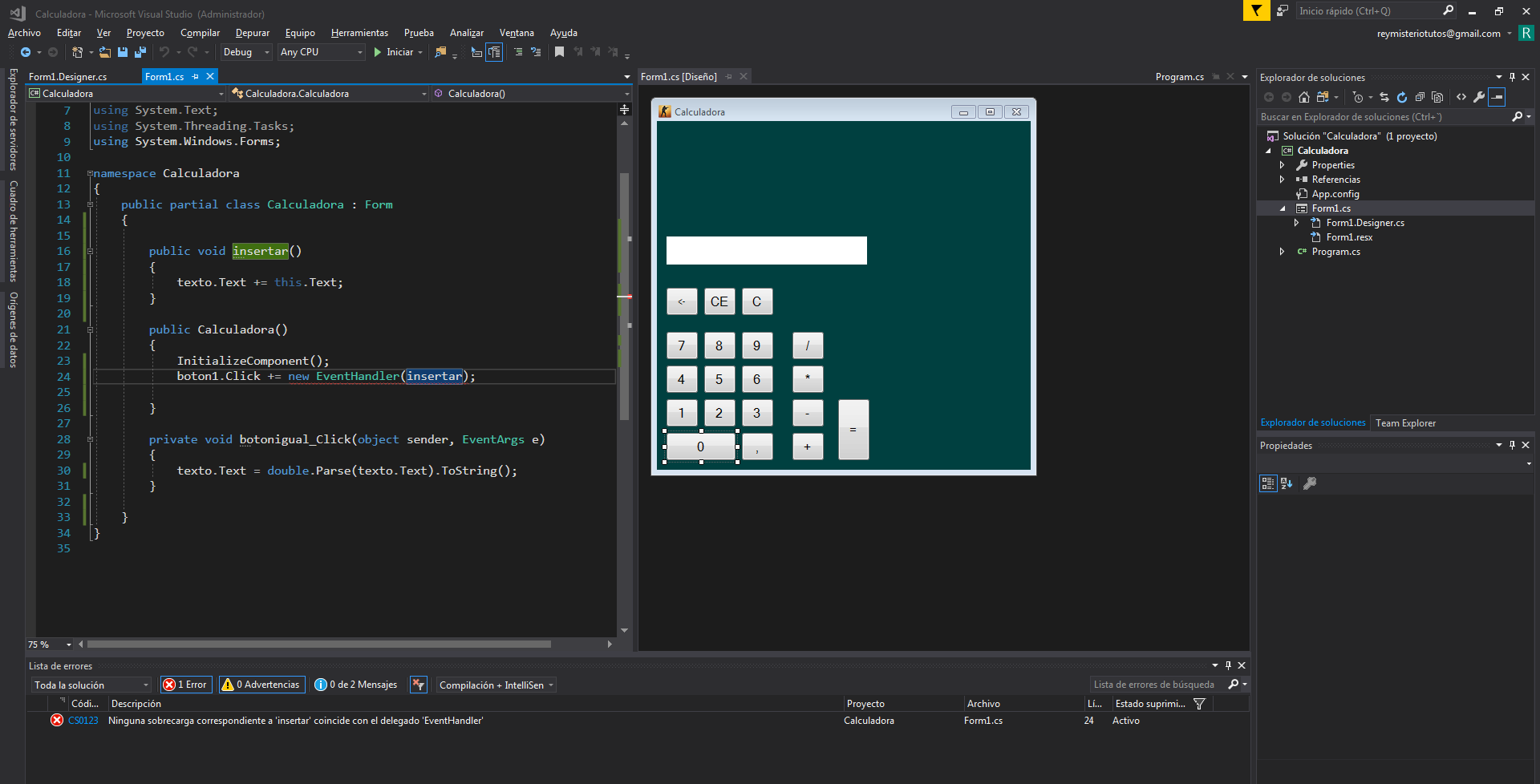
Task: Switch to the Form1.Designer.cs tab
Action: click(x=68, y=77)
